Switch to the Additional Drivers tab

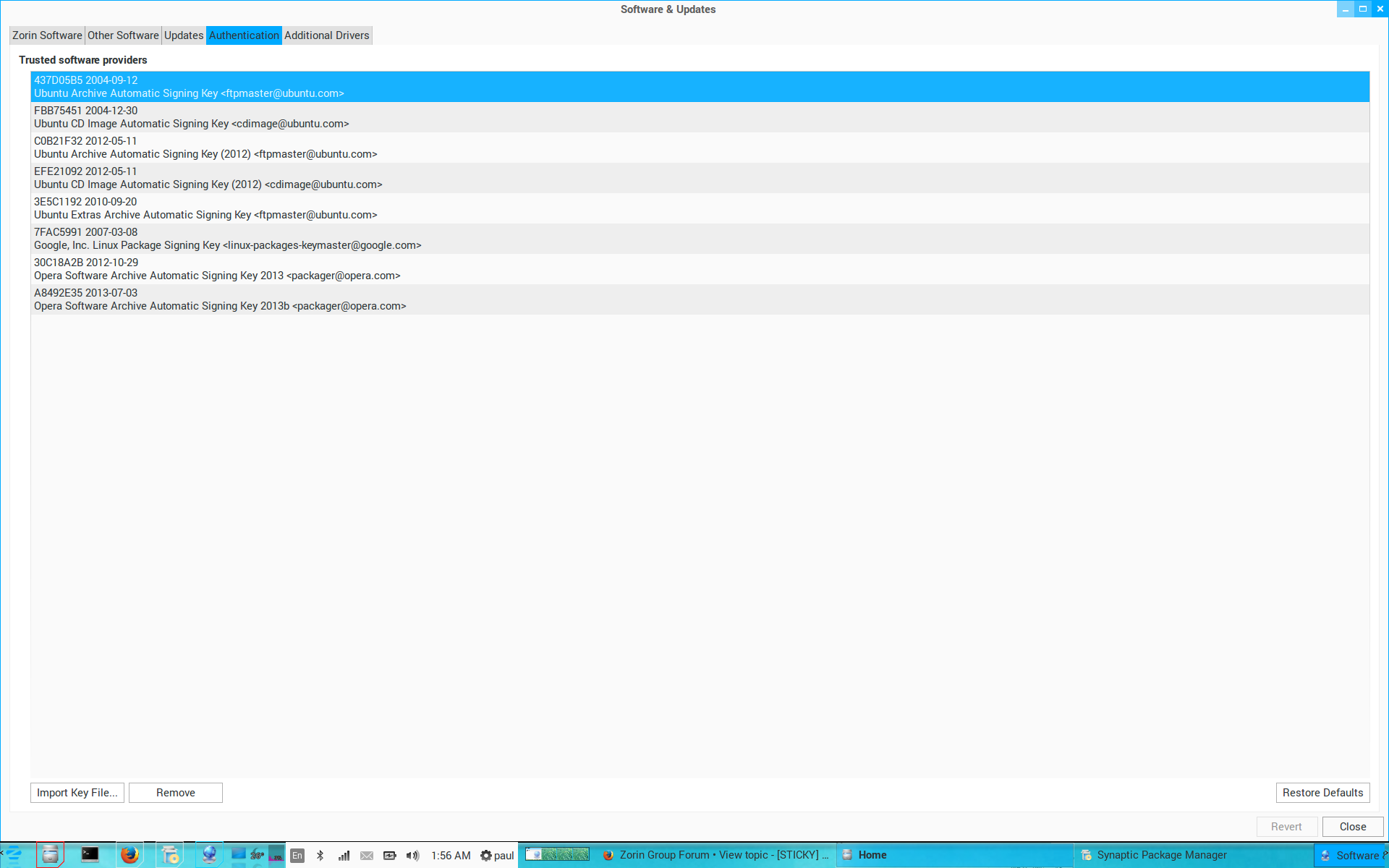pyautogui.click(x=326, y=35)
